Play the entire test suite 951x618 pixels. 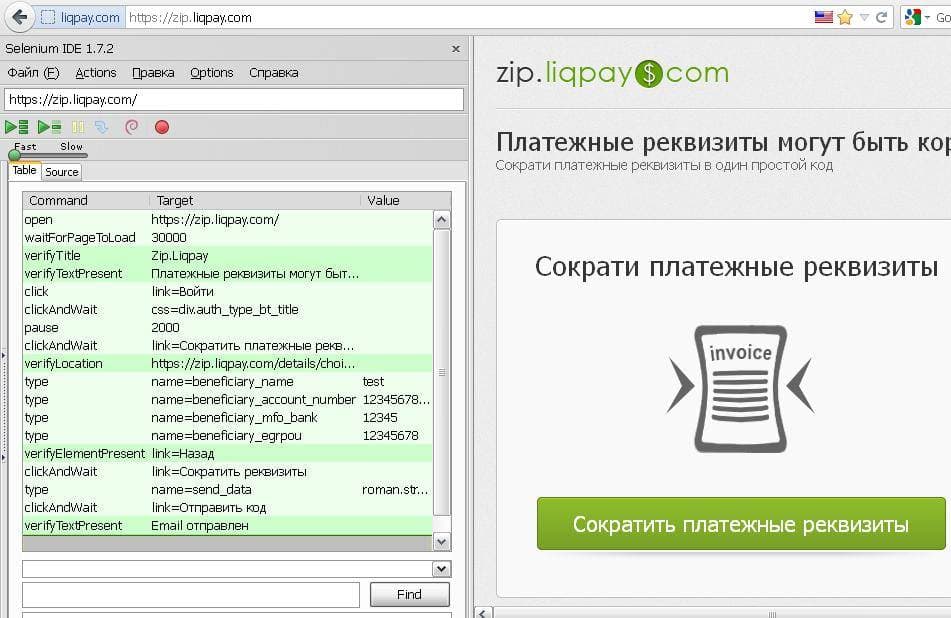click(x=16, y=127)
